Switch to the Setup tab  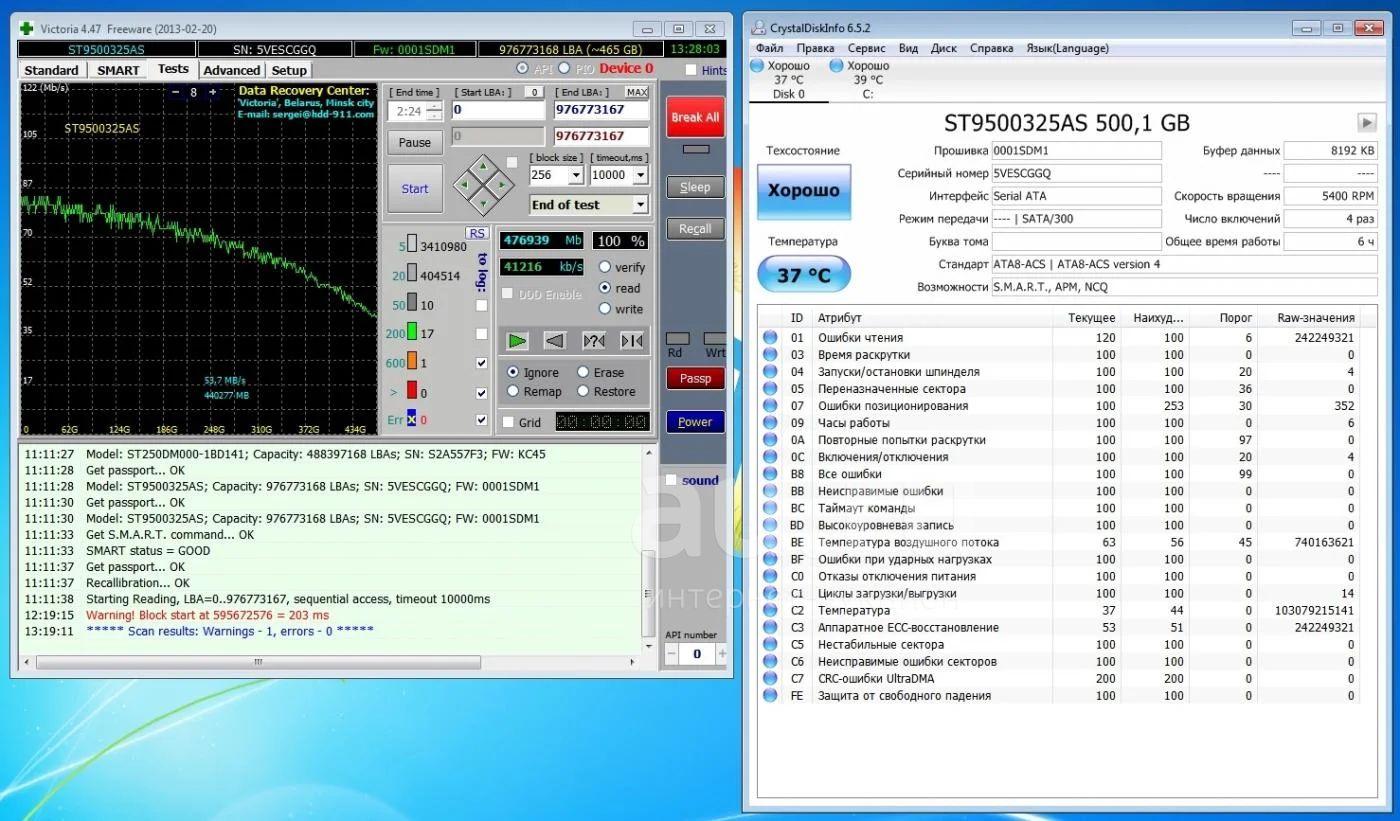[289, 70]
